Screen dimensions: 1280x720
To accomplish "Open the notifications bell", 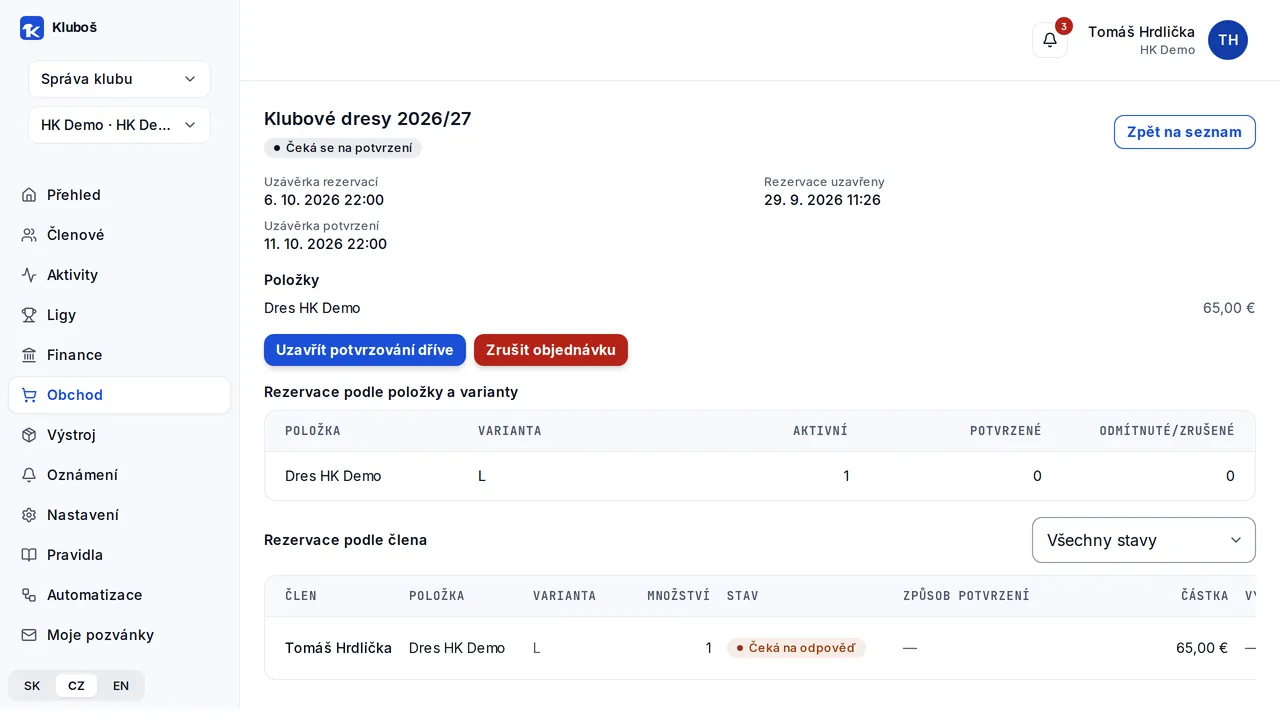I will (x=1050, y=40).
